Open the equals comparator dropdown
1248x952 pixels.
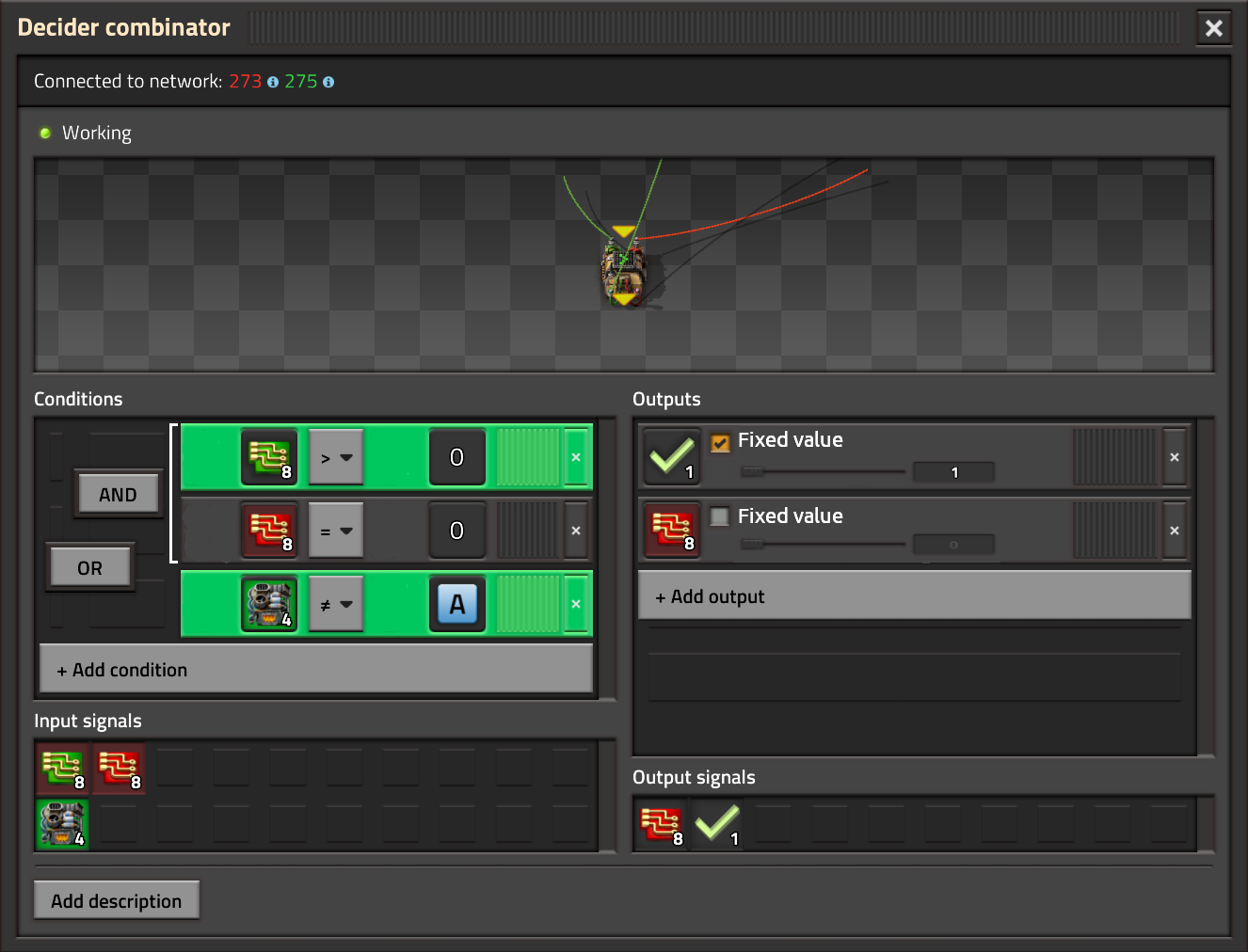click(x=336, y=532)
